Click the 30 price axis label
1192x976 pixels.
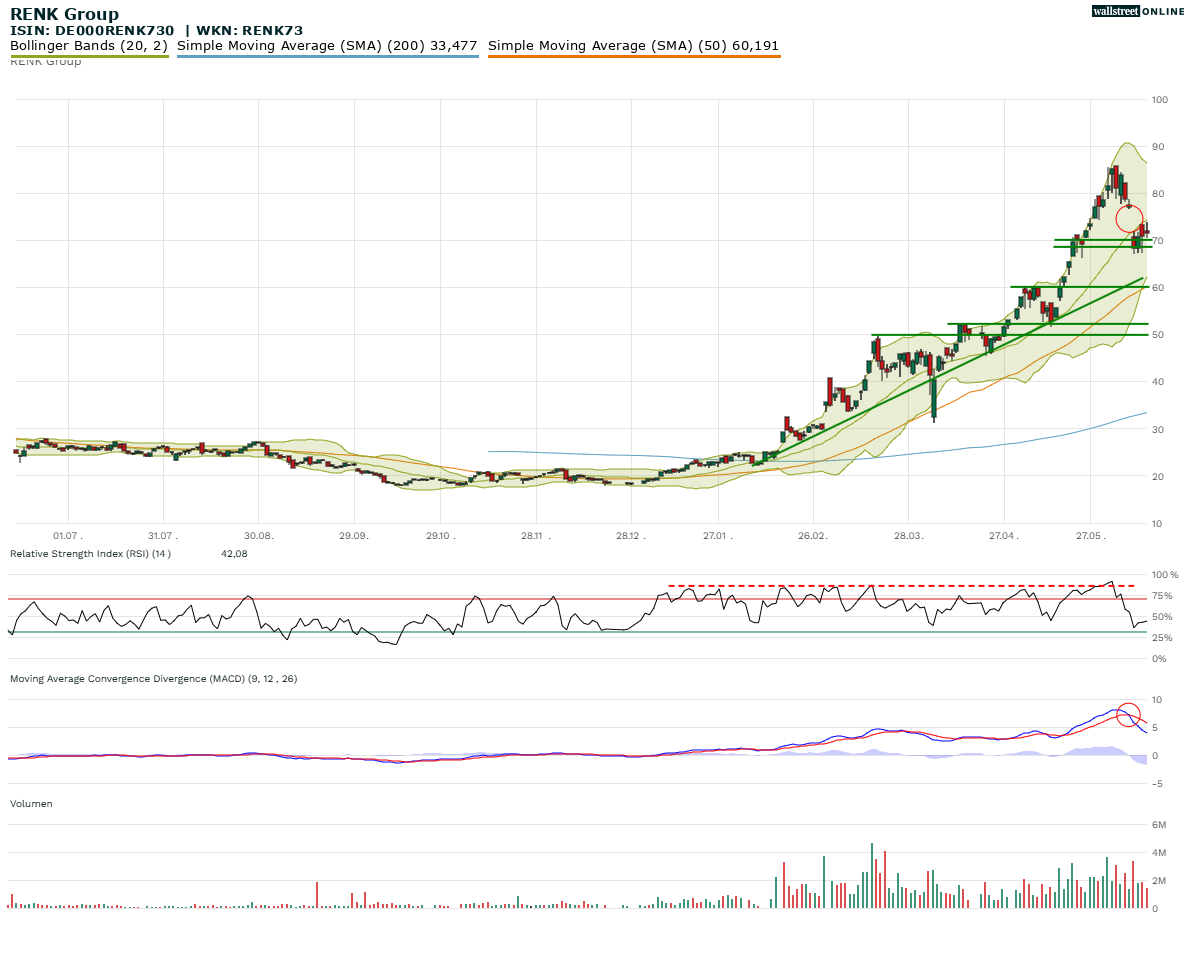1158,429
